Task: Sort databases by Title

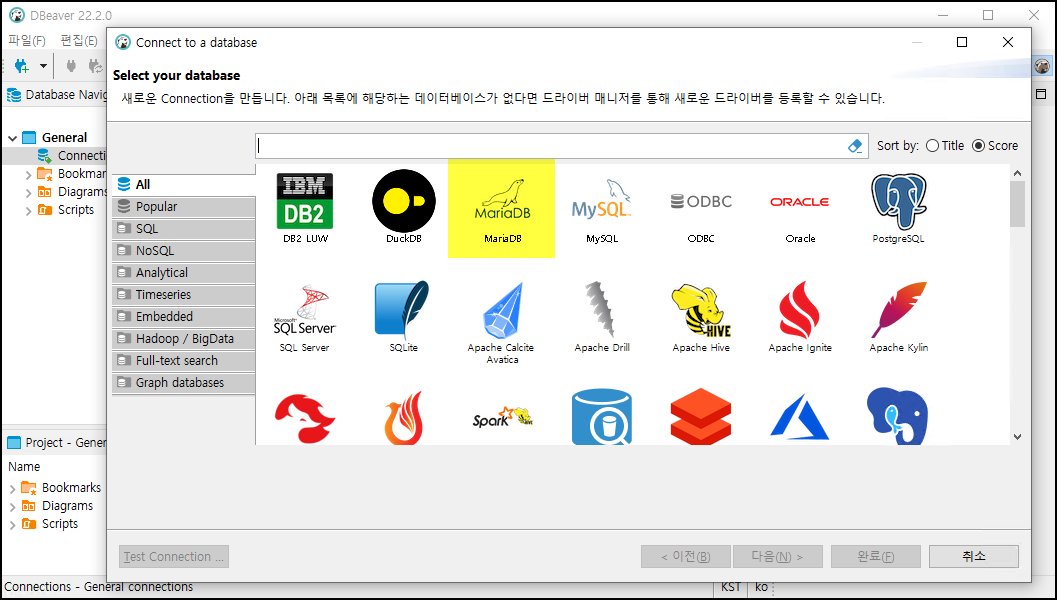Action: (x=945, y=146)
